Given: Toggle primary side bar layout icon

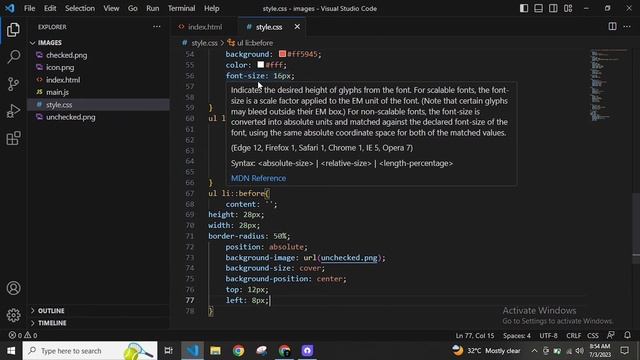Looking at the screenshot, I should pos(524,8).
